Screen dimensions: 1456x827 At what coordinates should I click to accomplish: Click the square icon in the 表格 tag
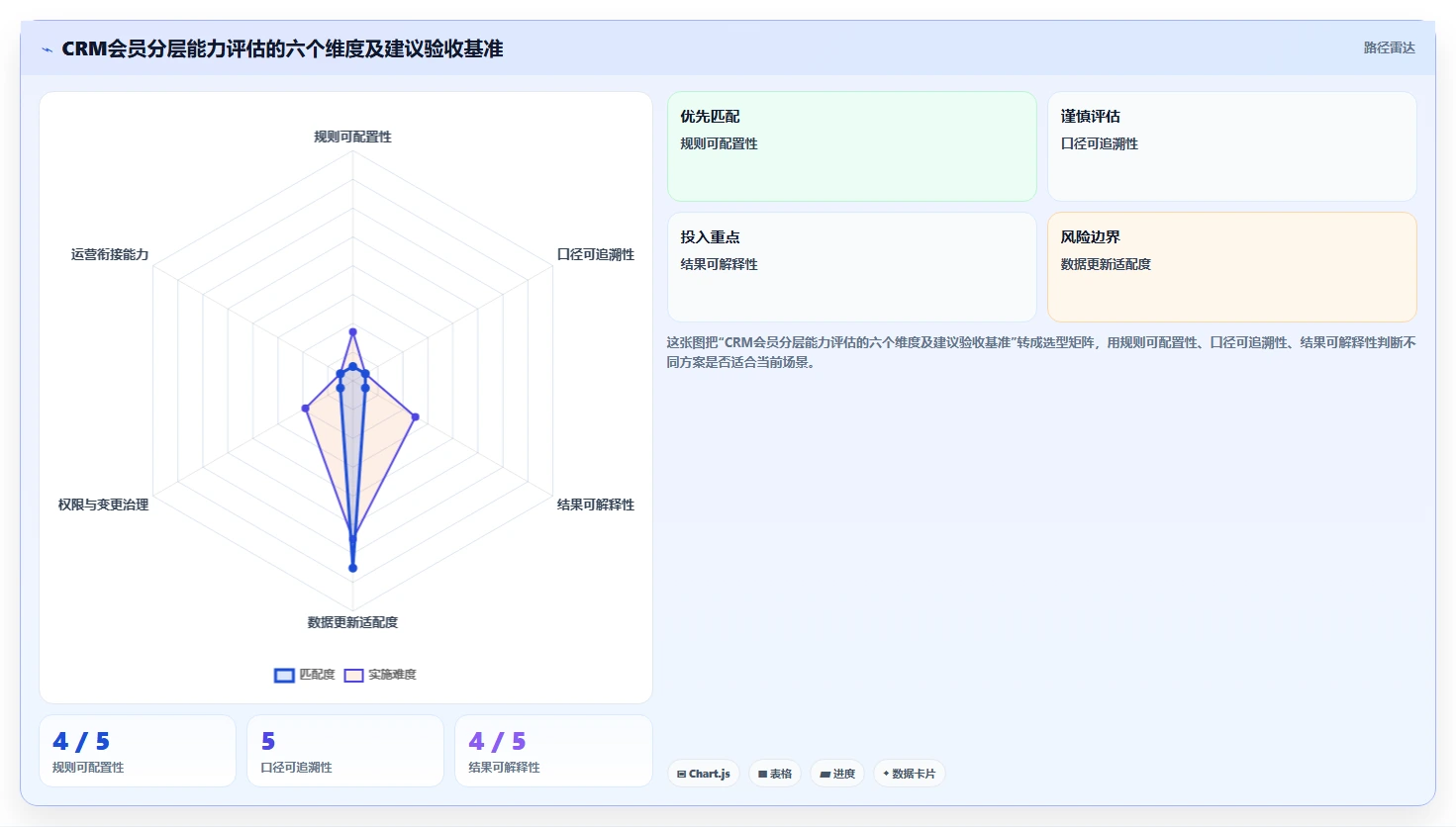pos(762,774)
